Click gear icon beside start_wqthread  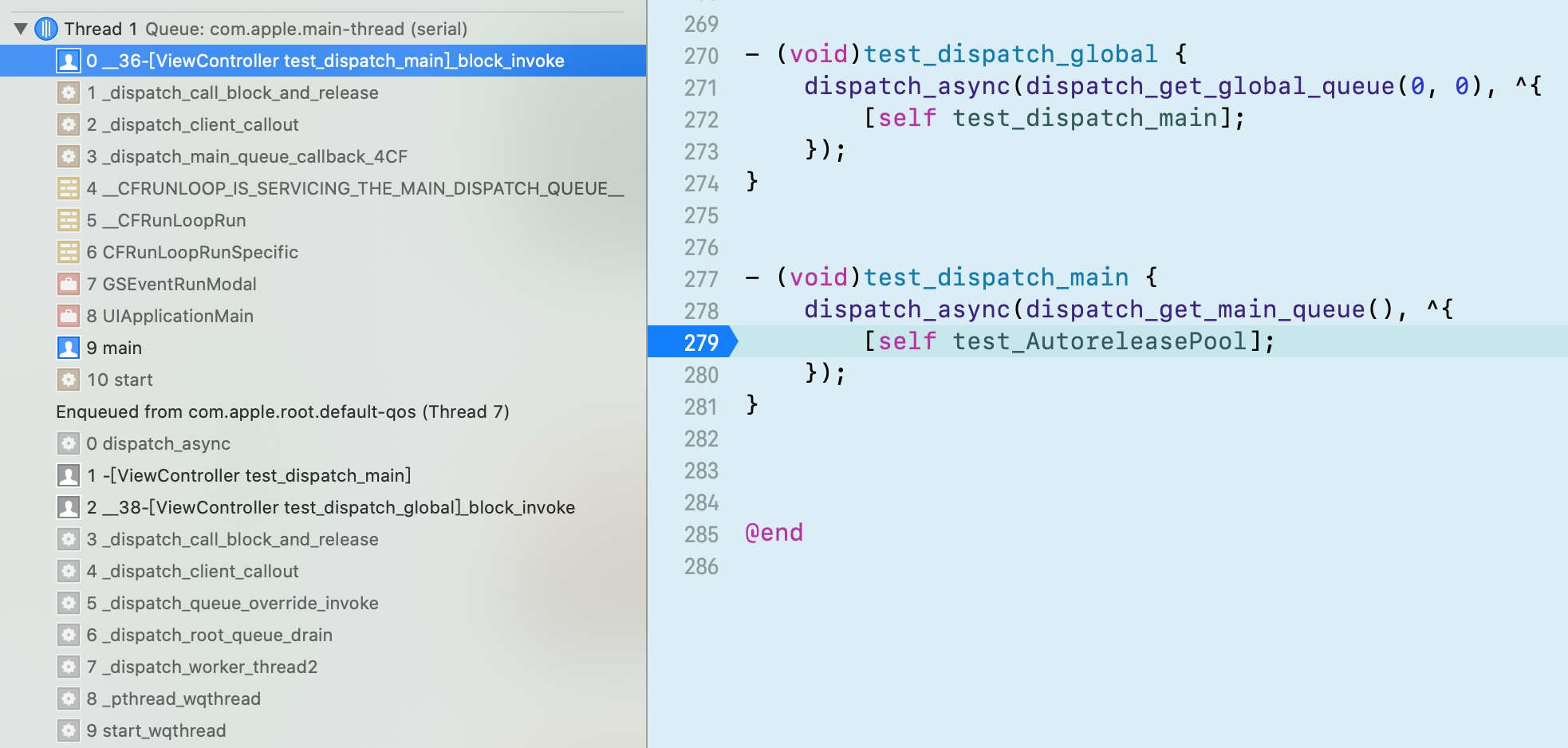coord(69,730)
